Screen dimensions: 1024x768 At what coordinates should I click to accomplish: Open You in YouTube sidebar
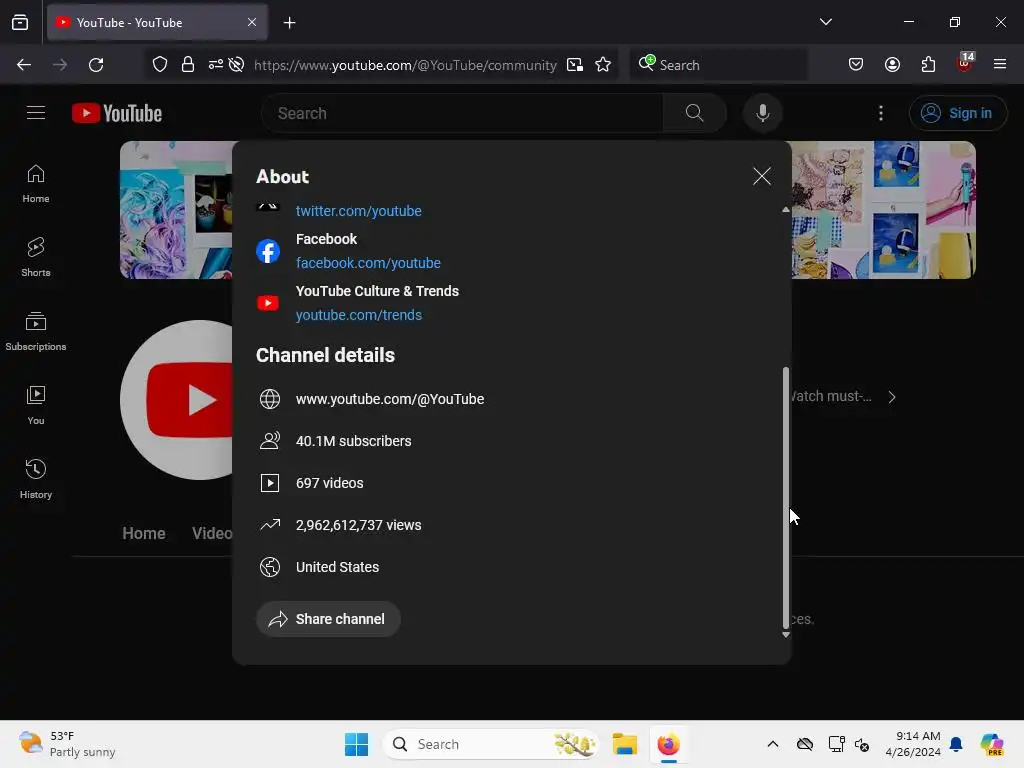click(x=36, y=406)
